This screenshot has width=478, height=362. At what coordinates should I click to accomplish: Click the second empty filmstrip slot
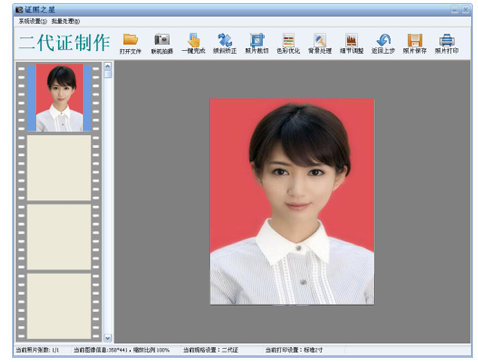[x=59, y=237]
